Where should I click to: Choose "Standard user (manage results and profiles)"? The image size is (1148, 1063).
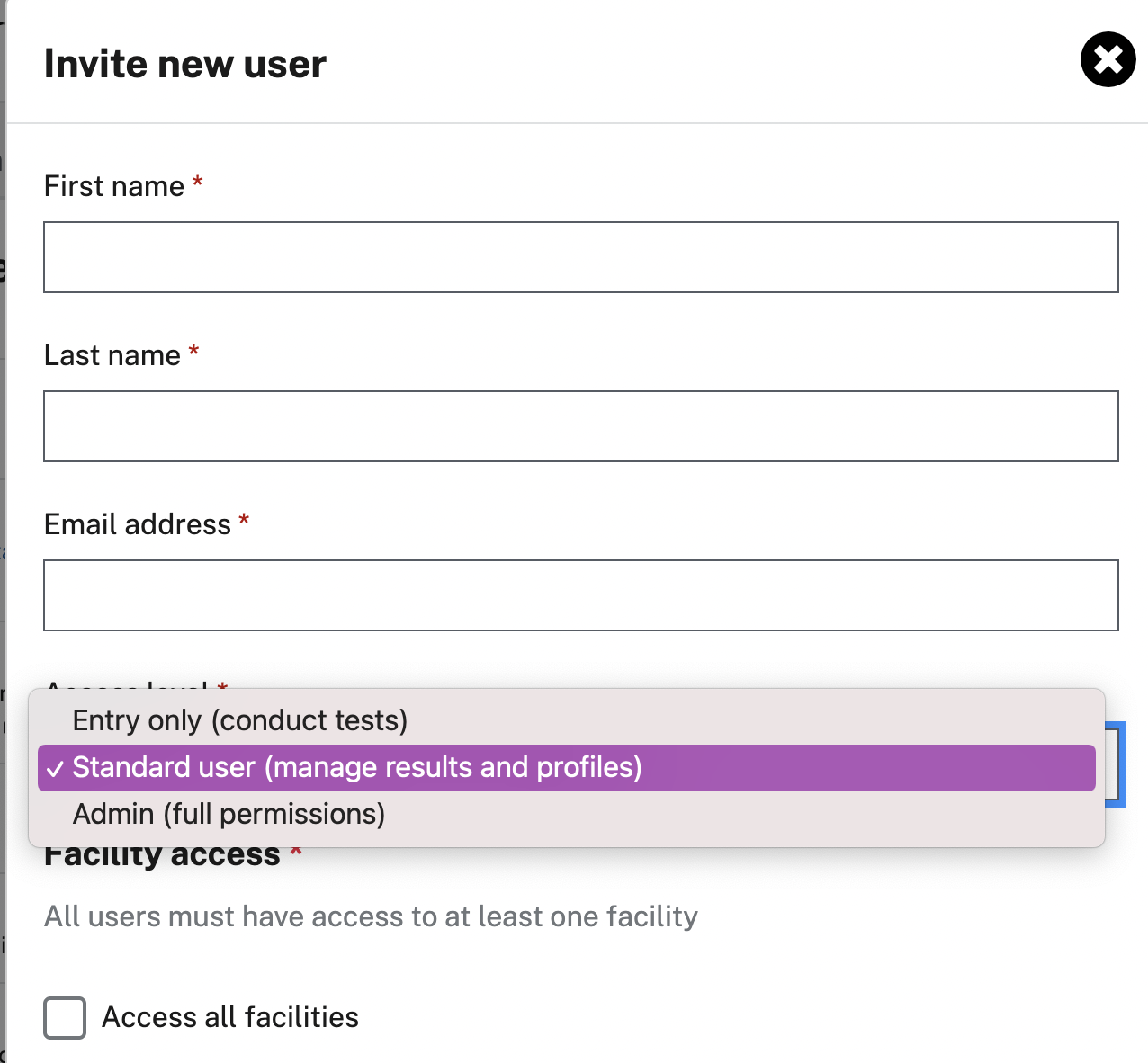point(357,768)
